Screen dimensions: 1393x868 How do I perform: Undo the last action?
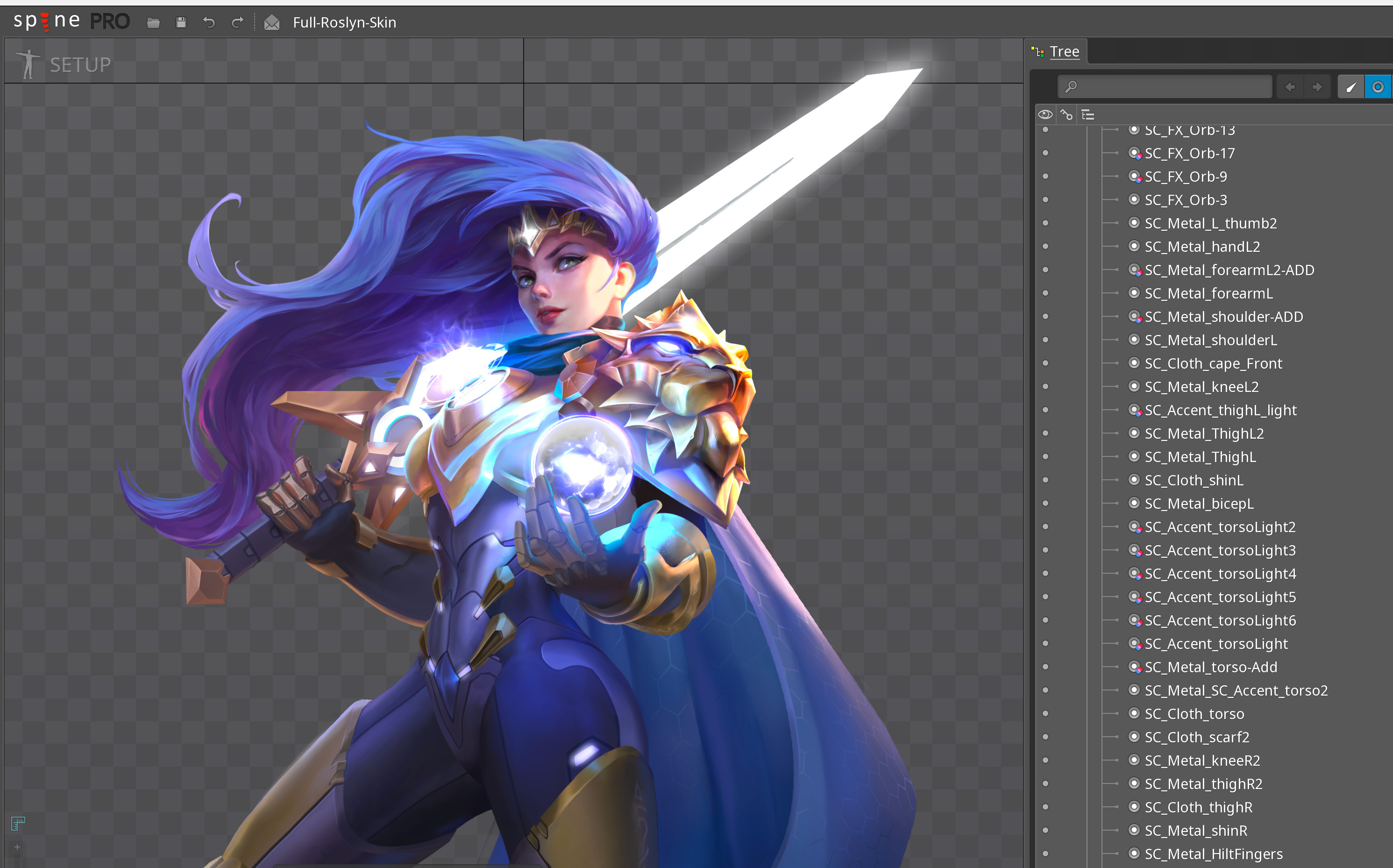209,22
